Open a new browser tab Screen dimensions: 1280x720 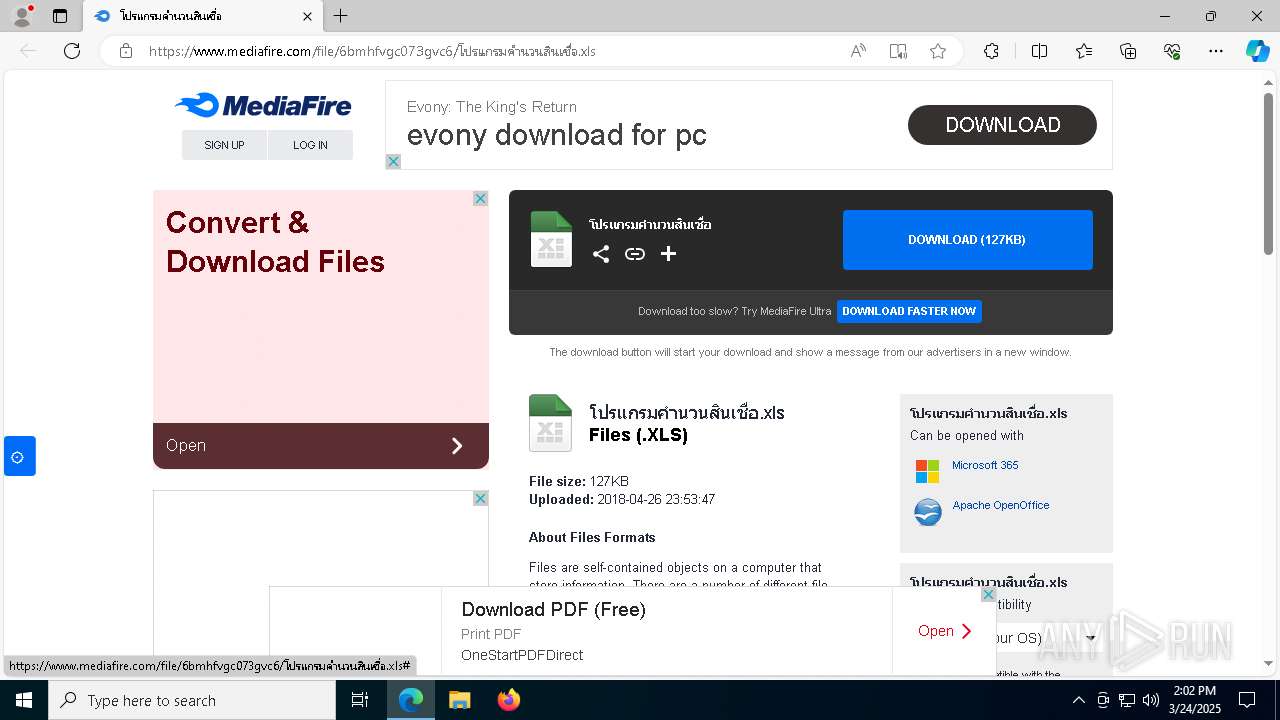pos(341,16)
